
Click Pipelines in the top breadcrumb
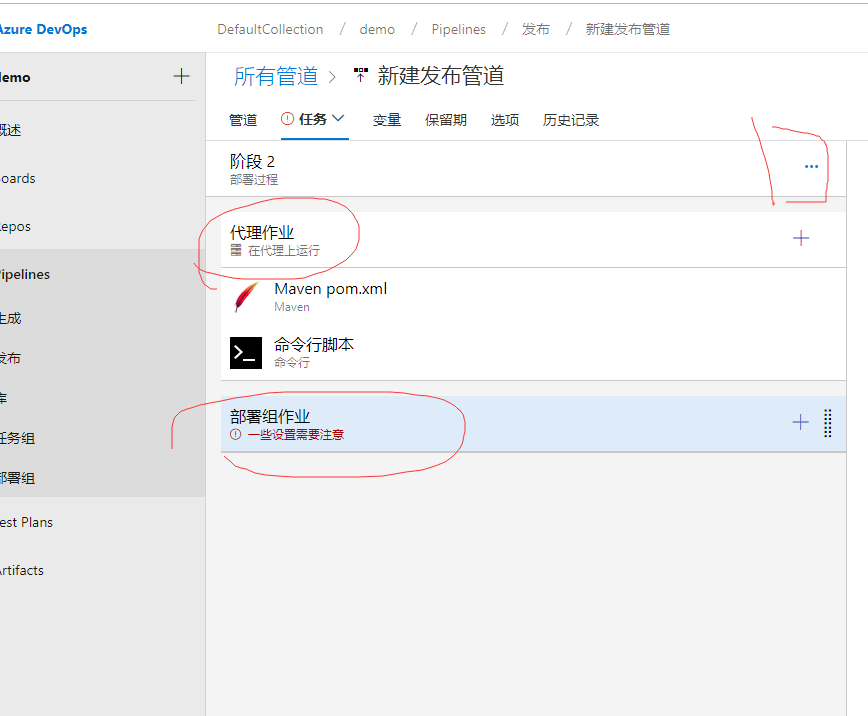[459, 29]
